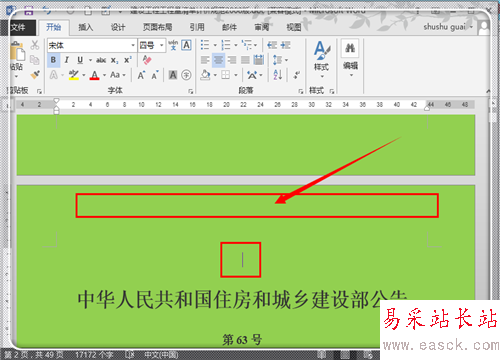Screen dimensions: 500x360
Task: Decrease paragraph indent
Action: click(272, 45)
